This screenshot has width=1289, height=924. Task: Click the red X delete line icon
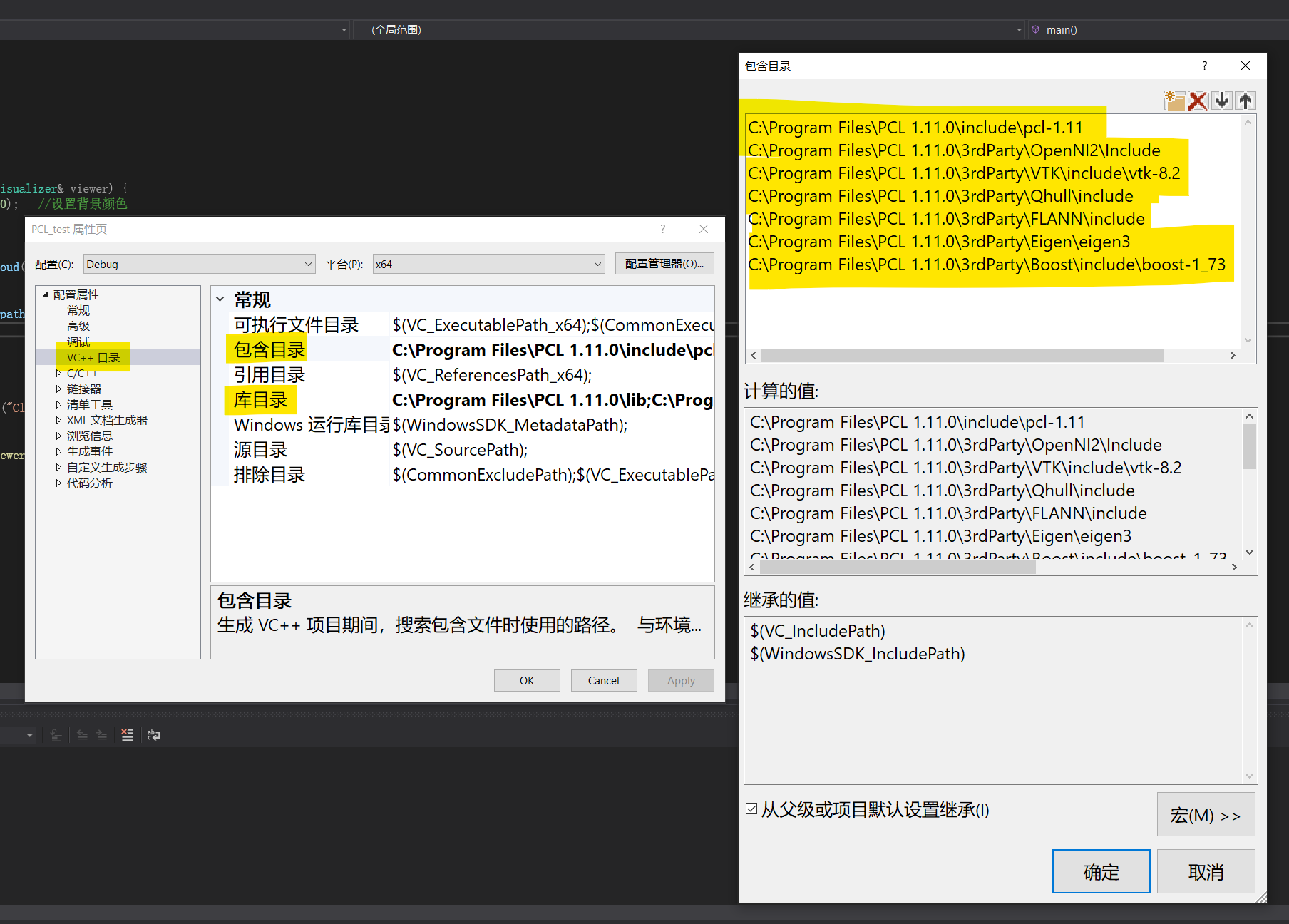1198,101
